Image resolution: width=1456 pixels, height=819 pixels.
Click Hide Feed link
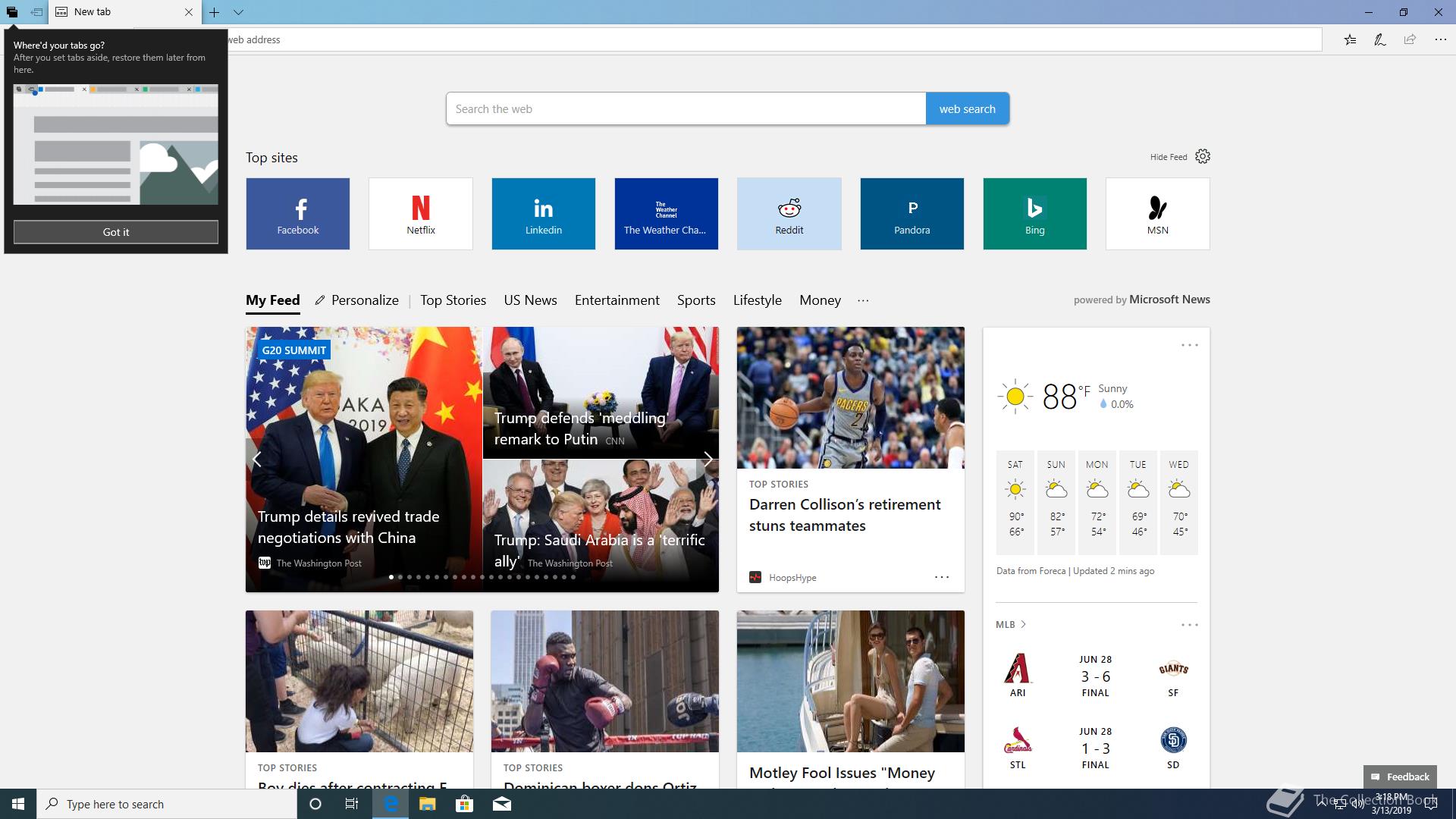tap(1169, 157)
